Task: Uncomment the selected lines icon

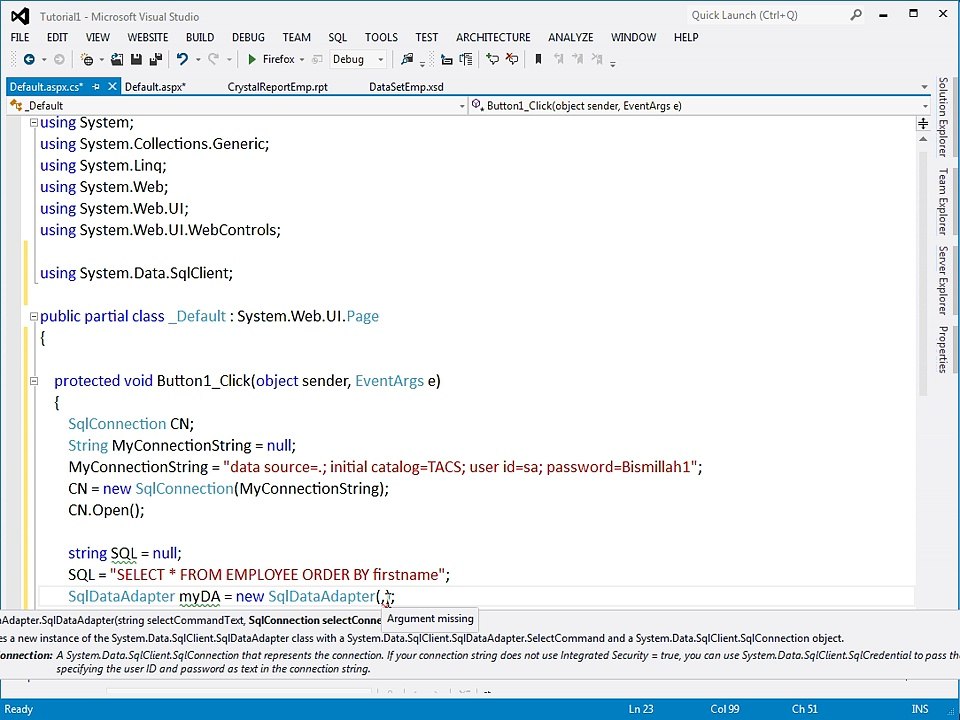Action: [512, 59]
